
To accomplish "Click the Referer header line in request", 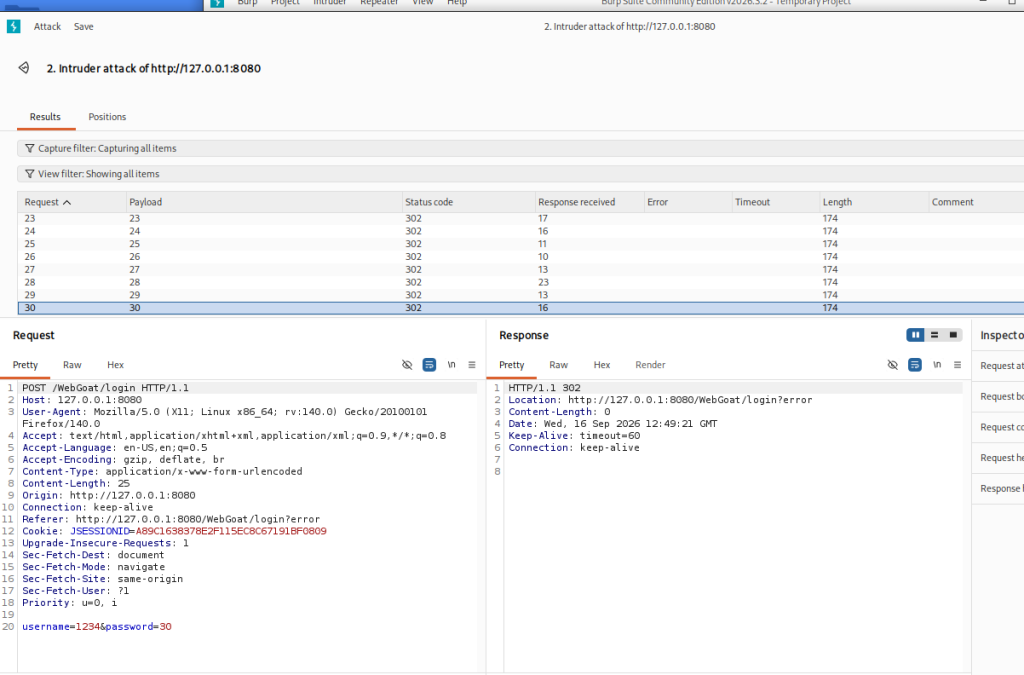I will (x=171, y=520).
